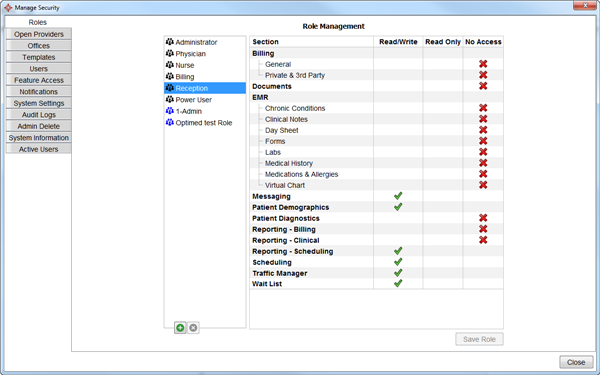This screenshot has height=375, width=600.
Task: Select the Messaging section row
Action: 377,196
